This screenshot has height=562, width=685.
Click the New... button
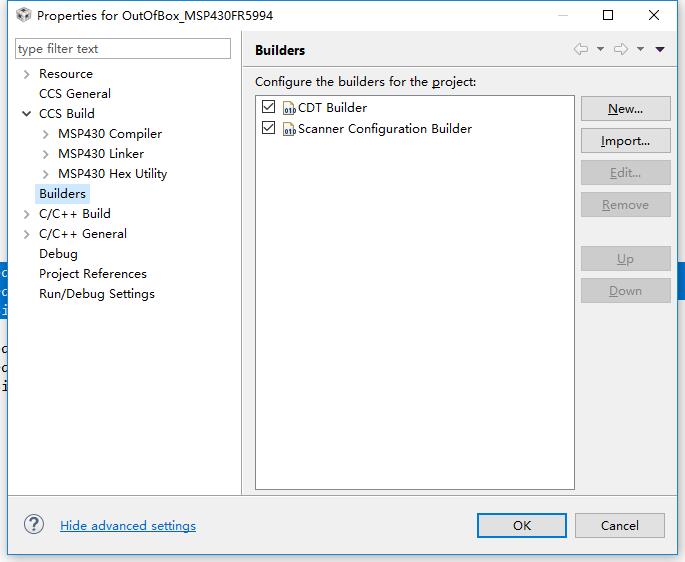click(625, 109)
